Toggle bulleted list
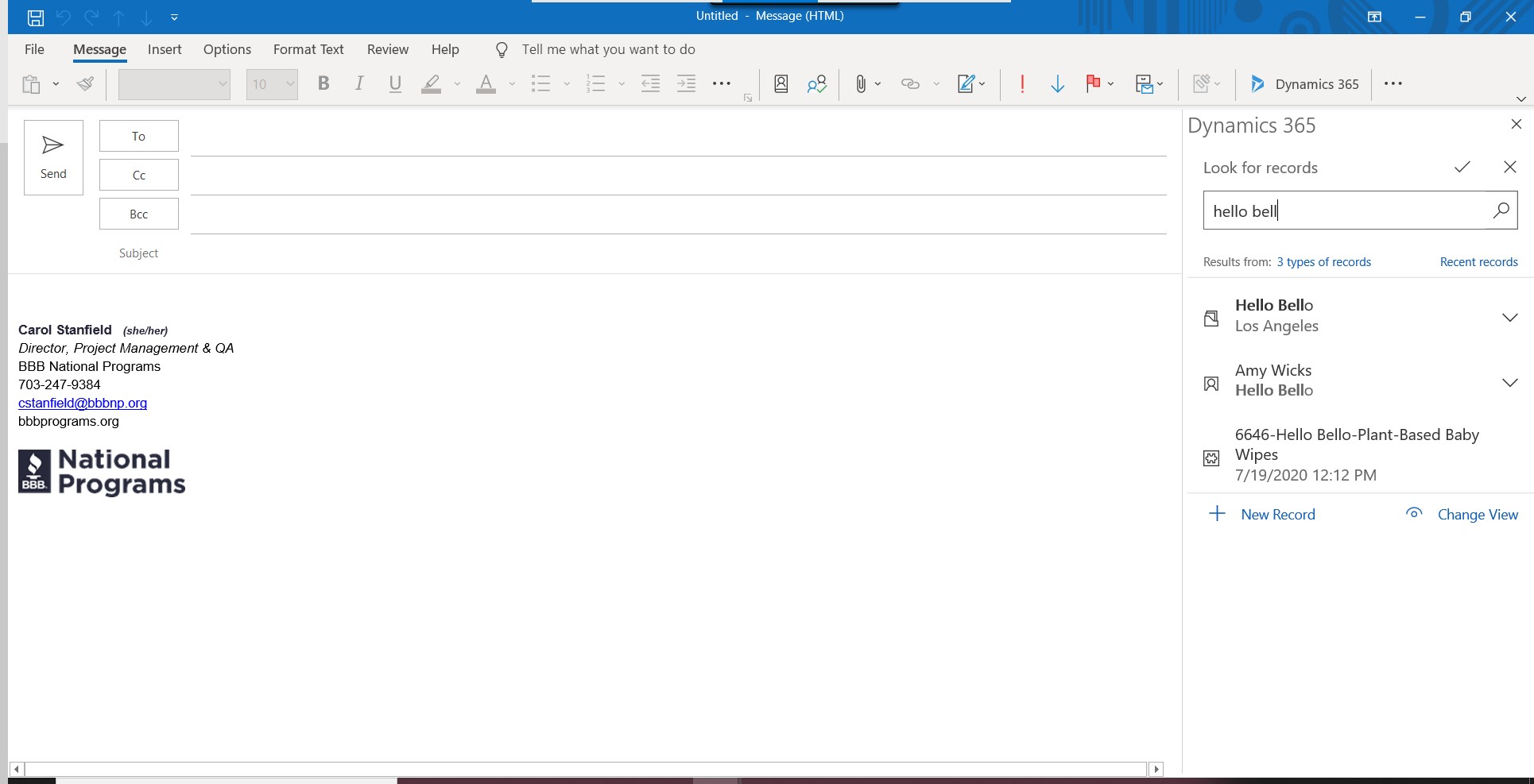This screenshot has width=1534, height=784. click(x=541, y=83)
